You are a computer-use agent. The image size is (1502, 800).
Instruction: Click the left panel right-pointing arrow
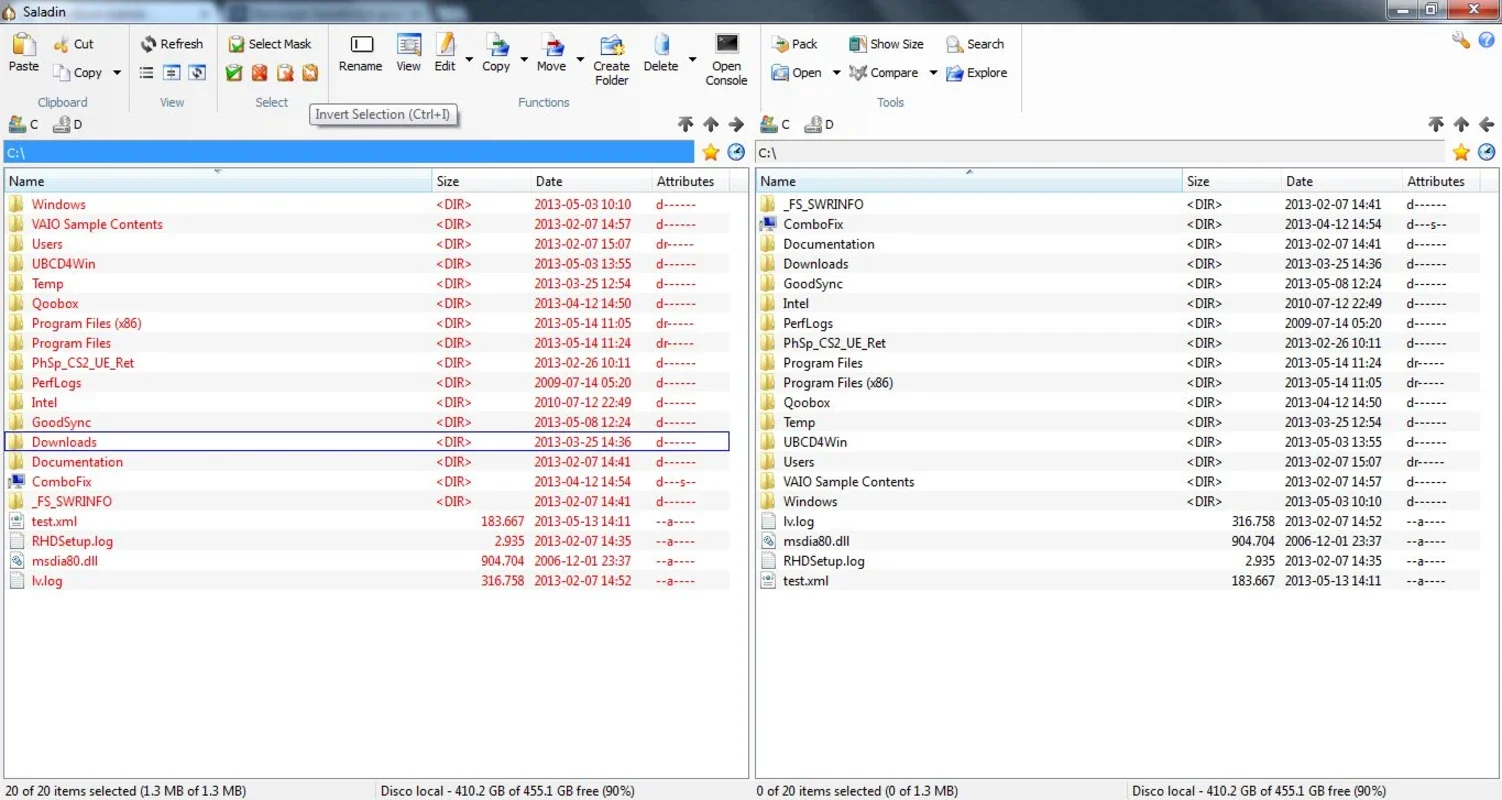click(737, 125)
